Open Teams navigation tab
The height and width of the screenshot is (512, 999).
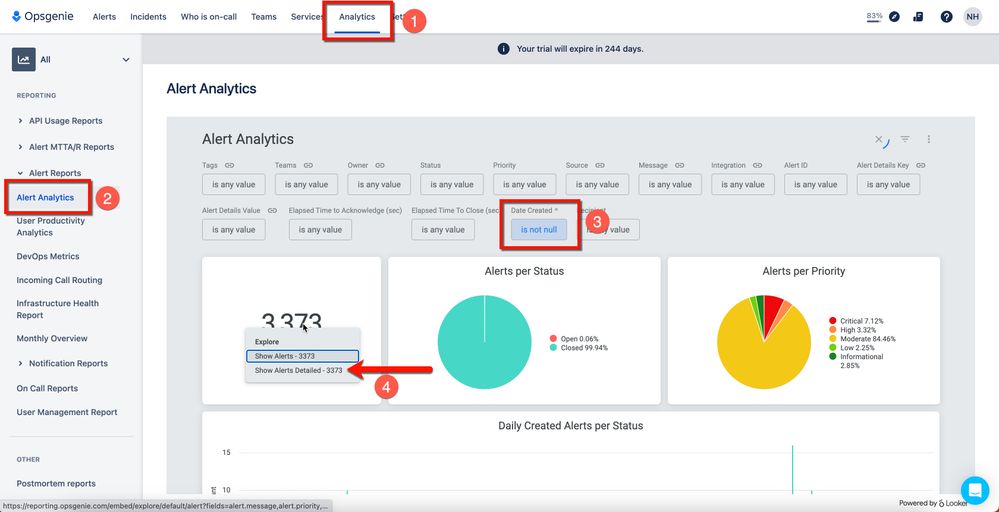point(264,17)
